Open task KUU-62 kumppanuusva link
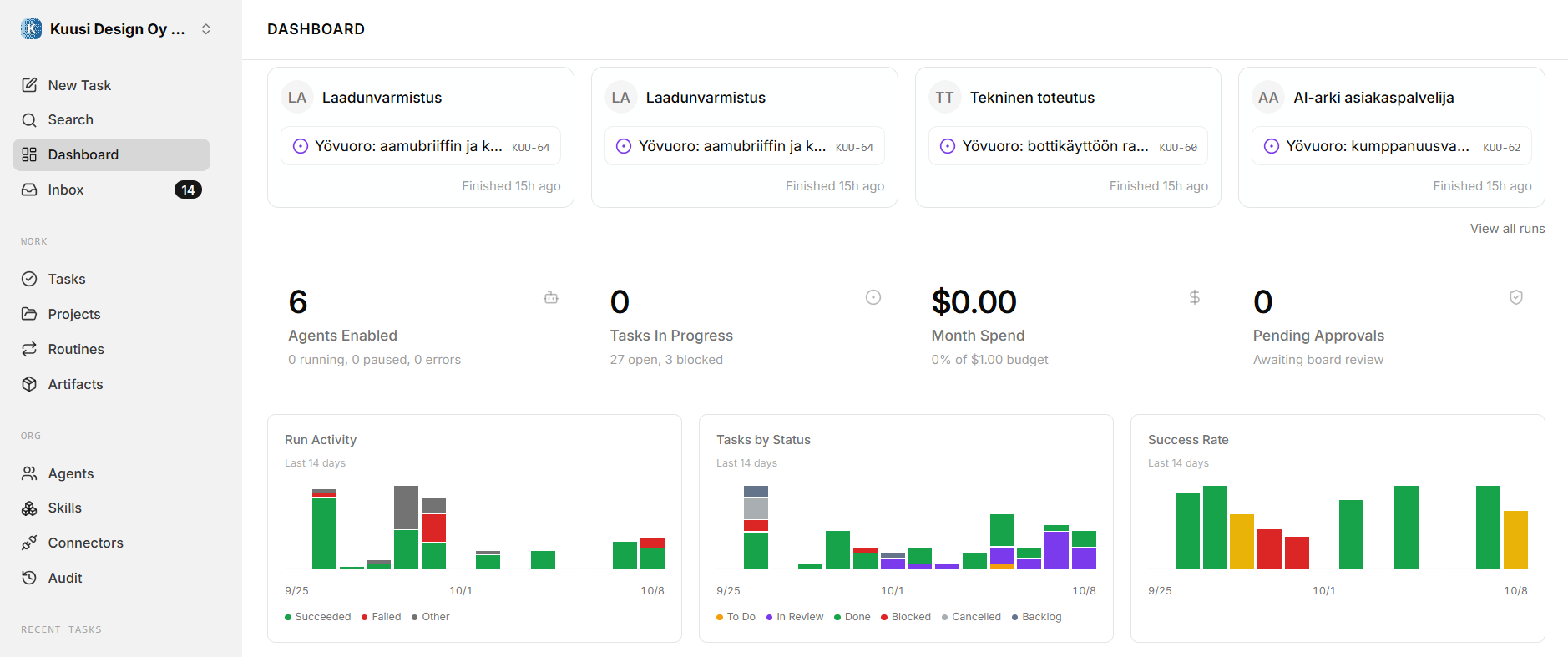The image size is (1568, 657). (1392, 146)
